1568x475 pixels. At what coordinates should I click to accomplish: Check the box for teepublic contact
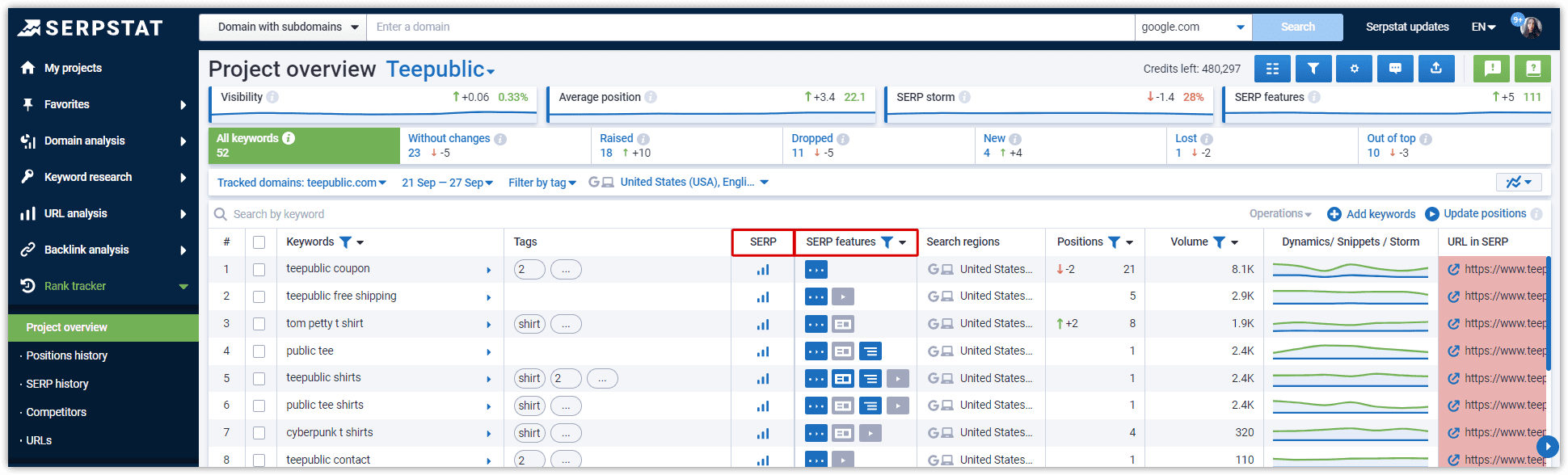coord(259,460)
